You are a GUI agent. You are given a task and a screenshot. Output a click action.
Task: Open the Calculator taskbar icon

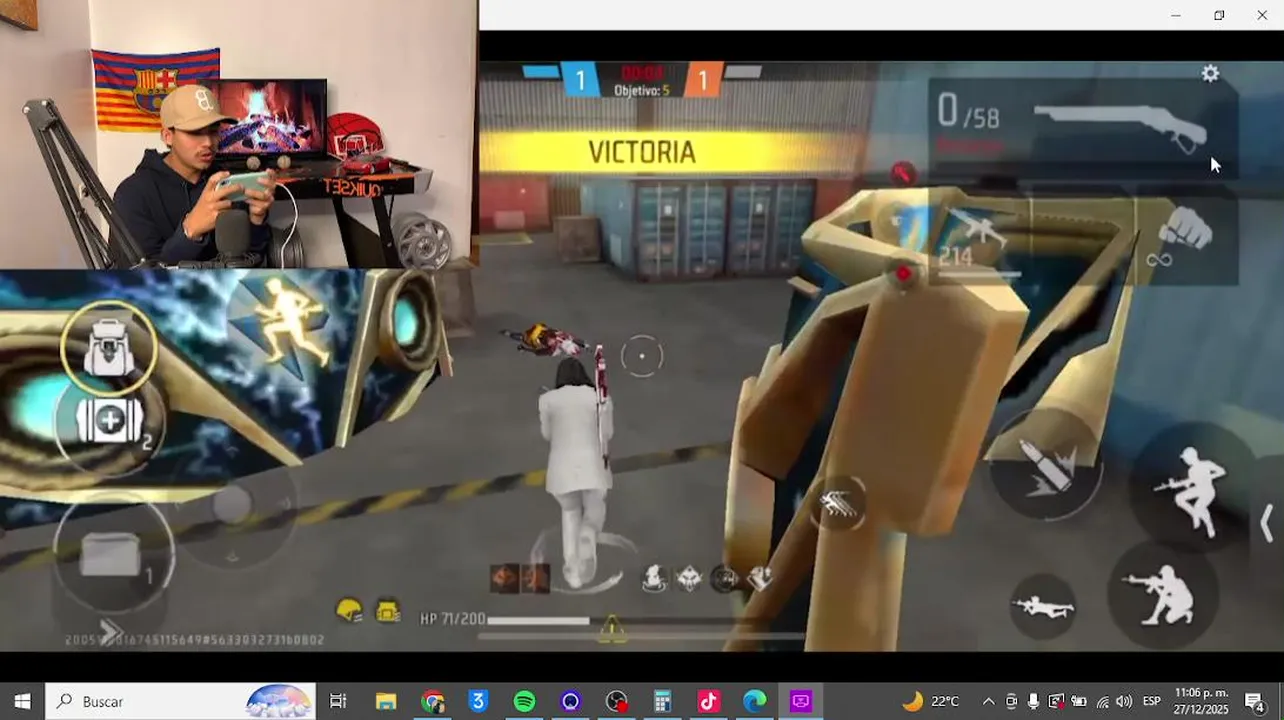click(662, 701)
